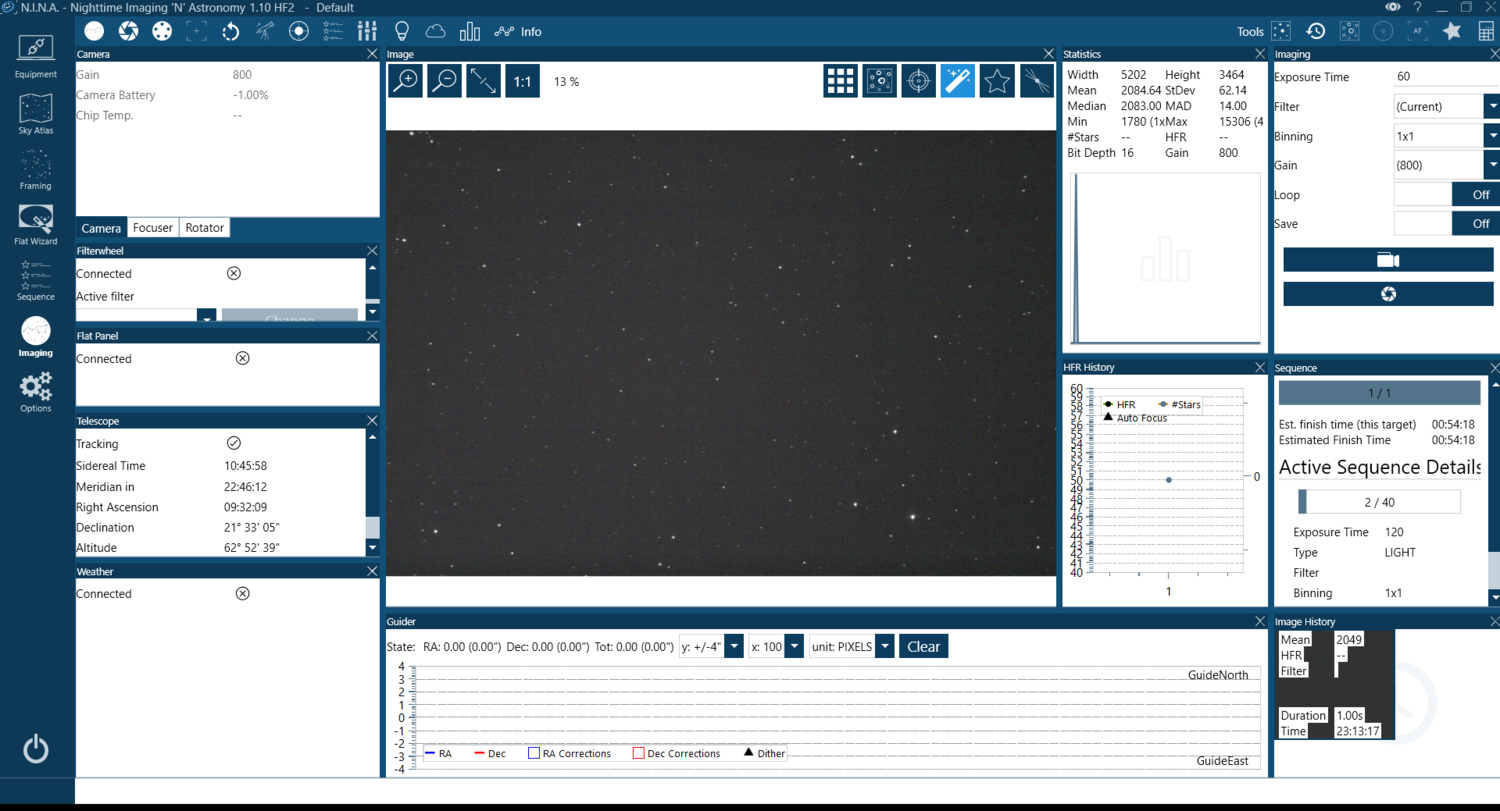Screen dimensions: 1500x811
Task: Switch to the Focuser tab
Action: [152, 228]
